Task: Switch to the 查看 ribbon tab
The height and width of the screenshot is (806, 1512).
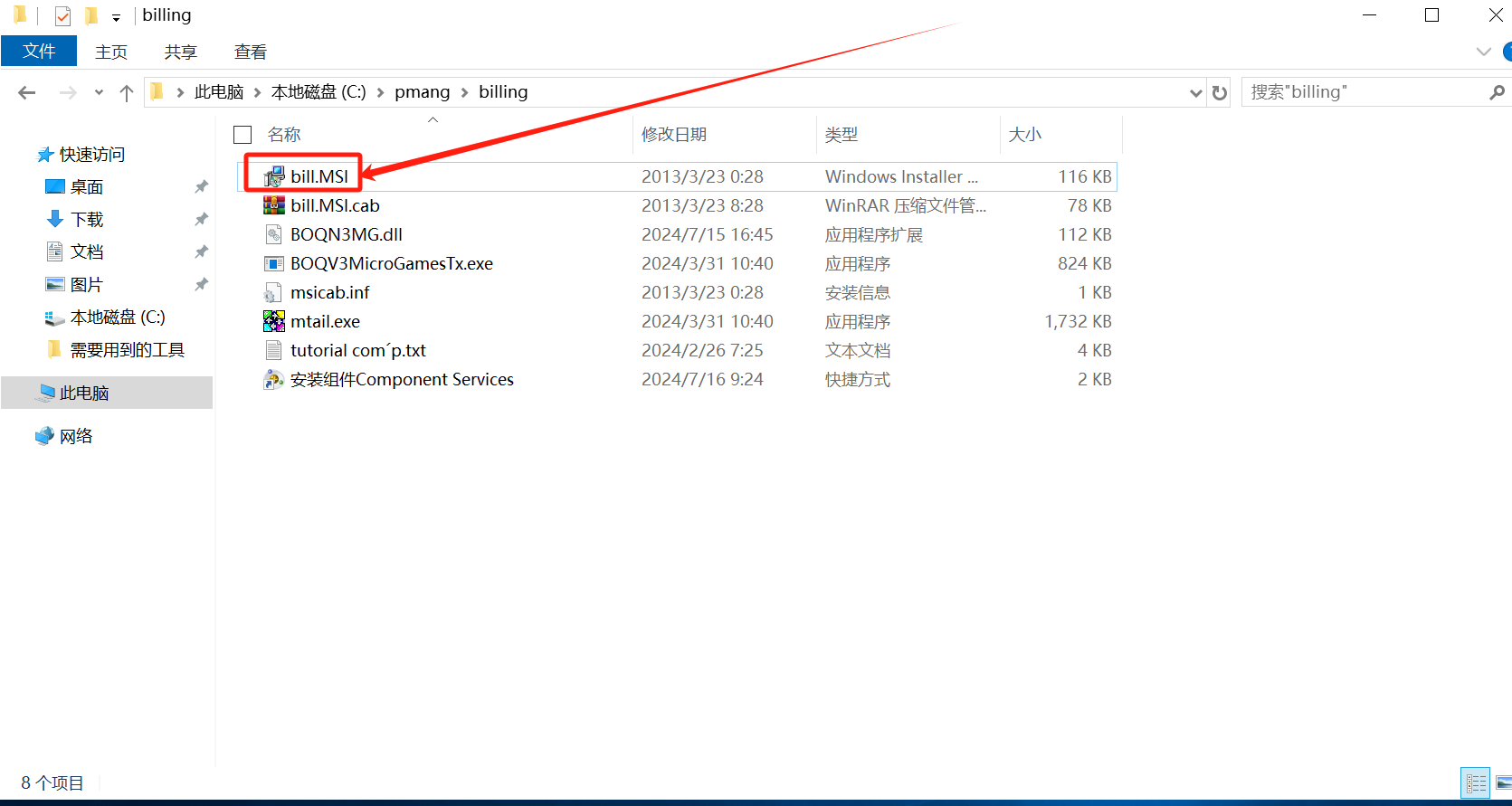Action: click(x=250, y=52)
